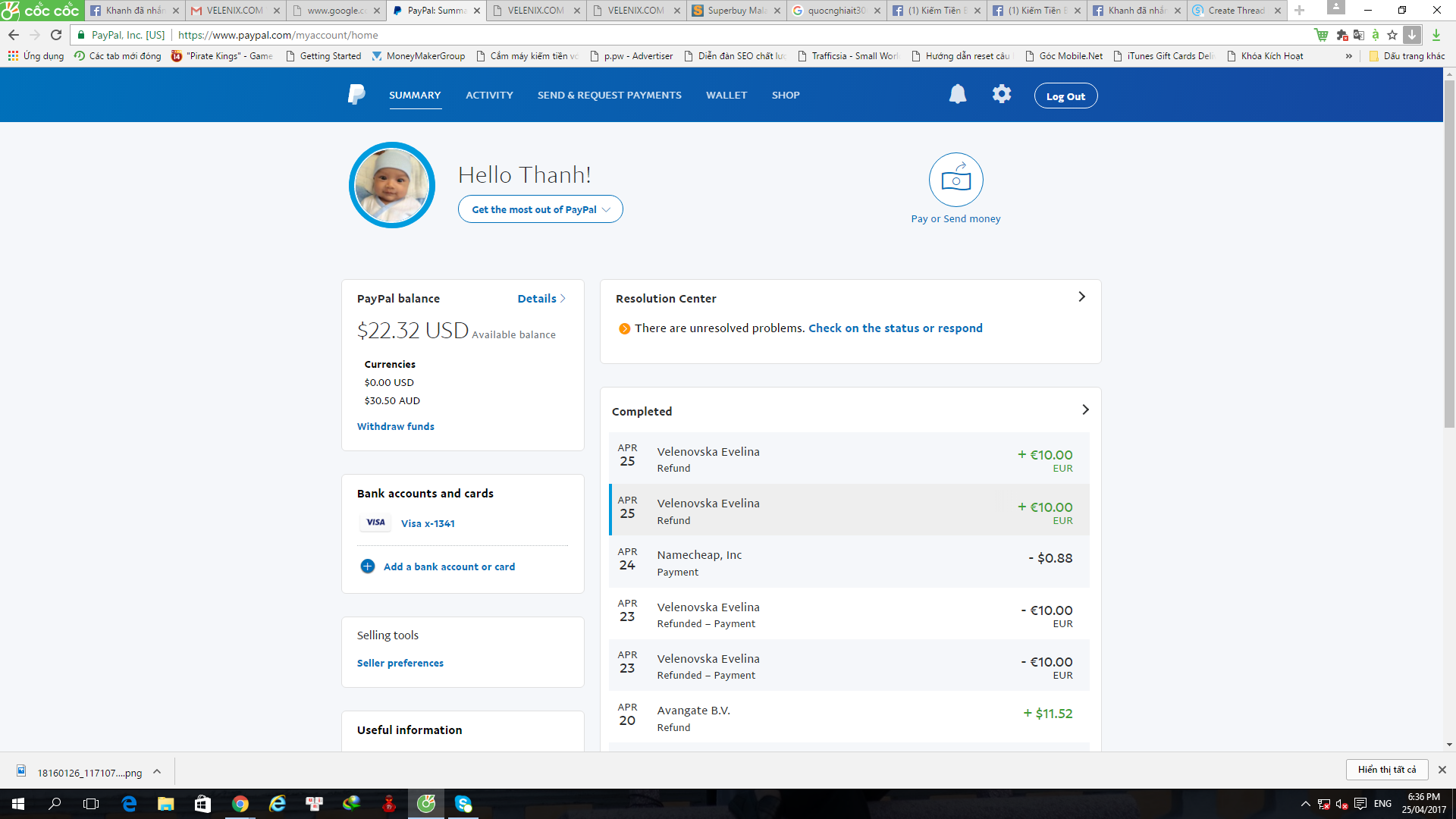Close the downloads bar with X
Screen dimensions: 1456x819
click(x=1442, y=770)
